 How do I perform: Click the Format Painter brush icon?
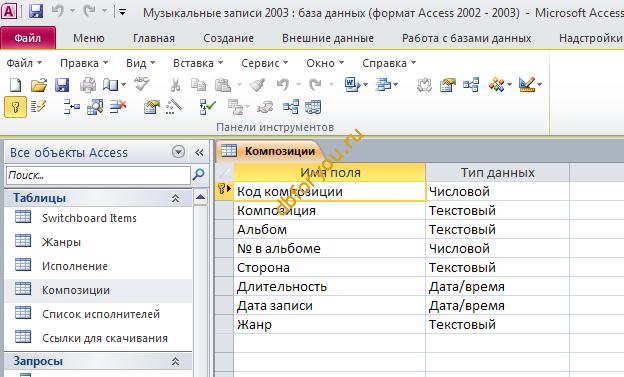[x=257, y=85]
